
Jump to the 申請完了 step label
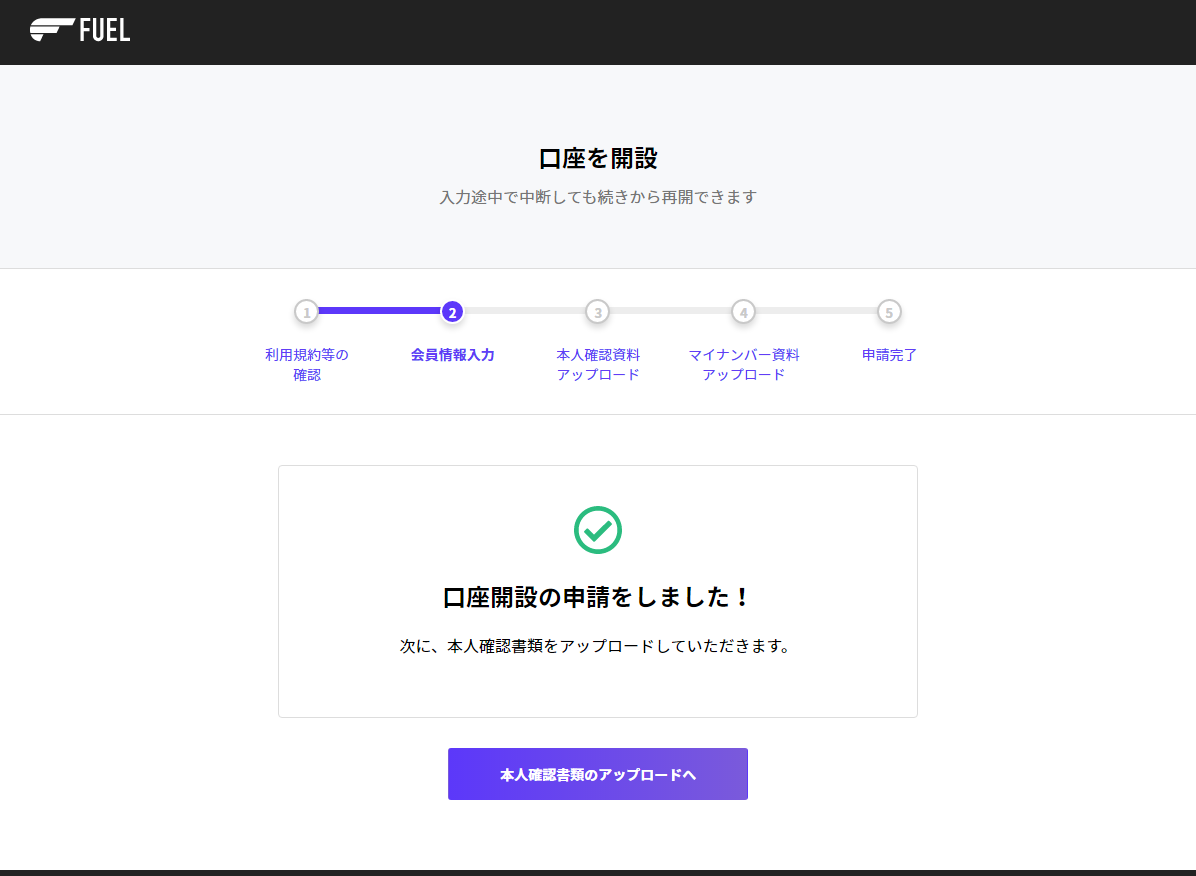[x=889, y=355]
